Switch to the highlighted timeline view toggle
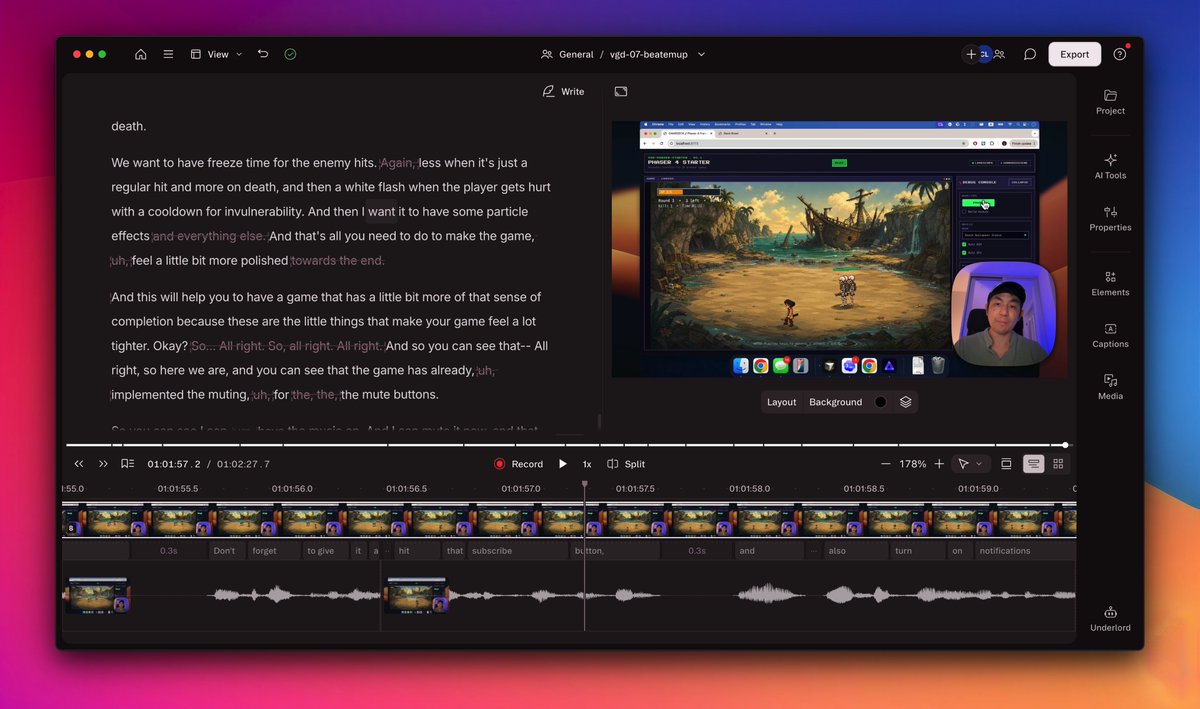1200x709 pixels. (1033, 464)
